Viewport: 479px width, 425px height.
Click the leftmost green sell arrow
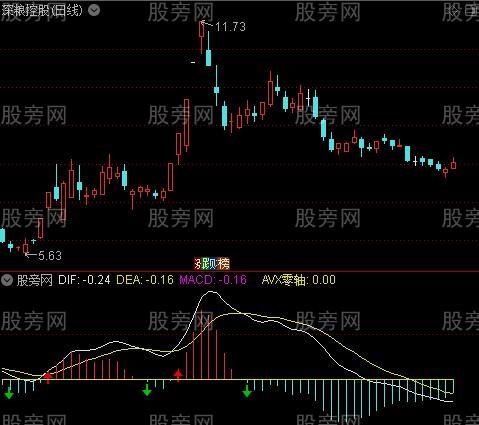(9, 394)
